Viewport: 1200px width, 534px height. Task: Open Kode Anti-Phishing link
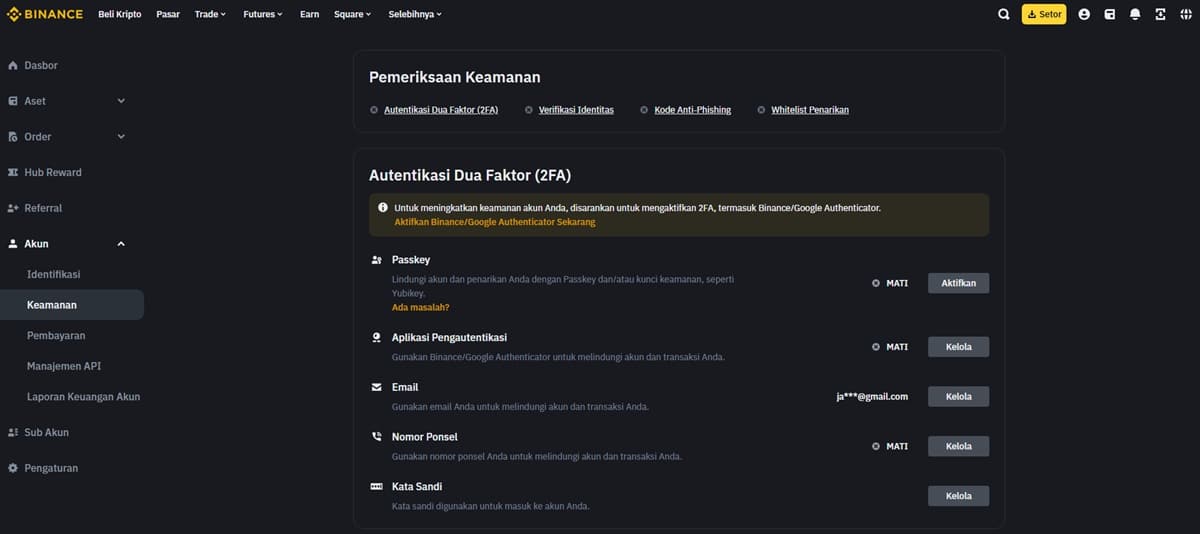tap(692, 110)
